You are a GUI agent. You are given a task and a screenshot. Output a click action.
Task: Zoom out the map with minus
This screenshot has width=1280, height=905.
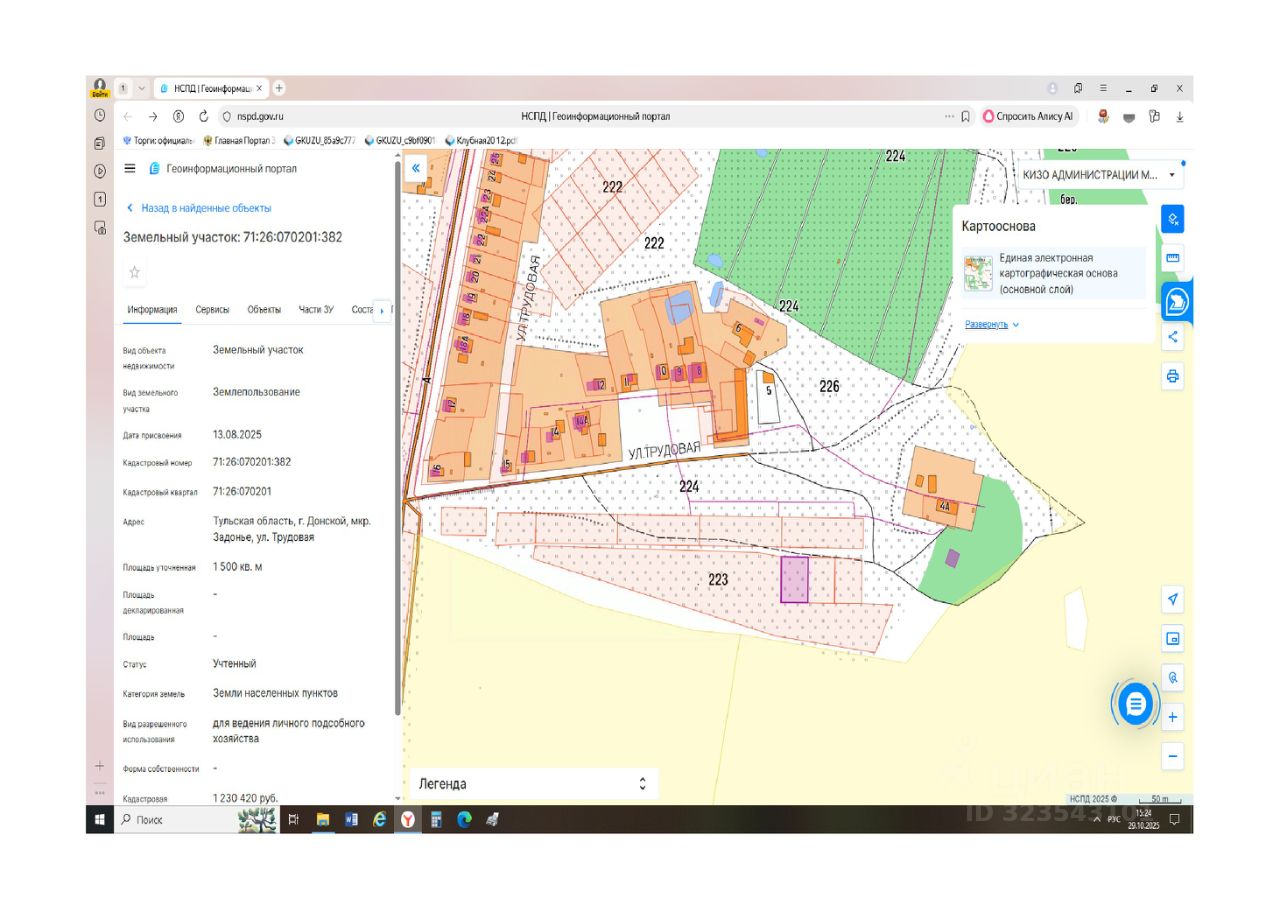pyautogui.click(x=1173, y=756)
